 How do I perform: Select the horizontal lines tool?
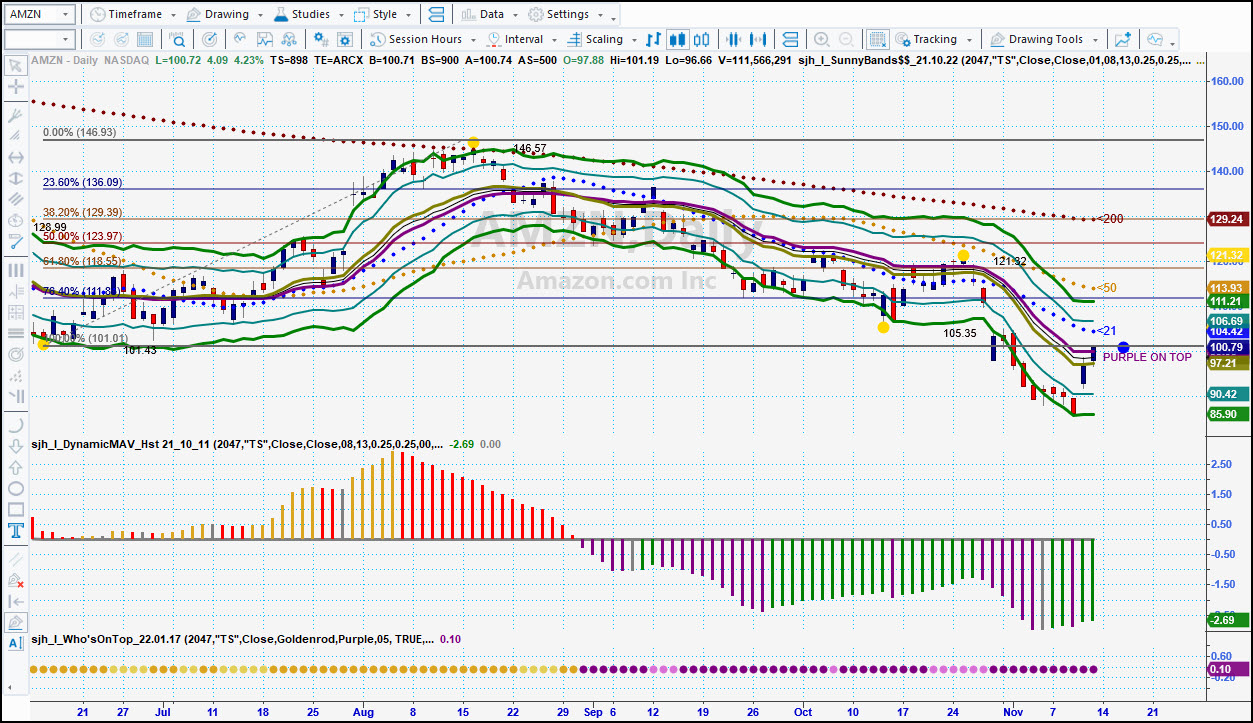[x=16, y=333]
